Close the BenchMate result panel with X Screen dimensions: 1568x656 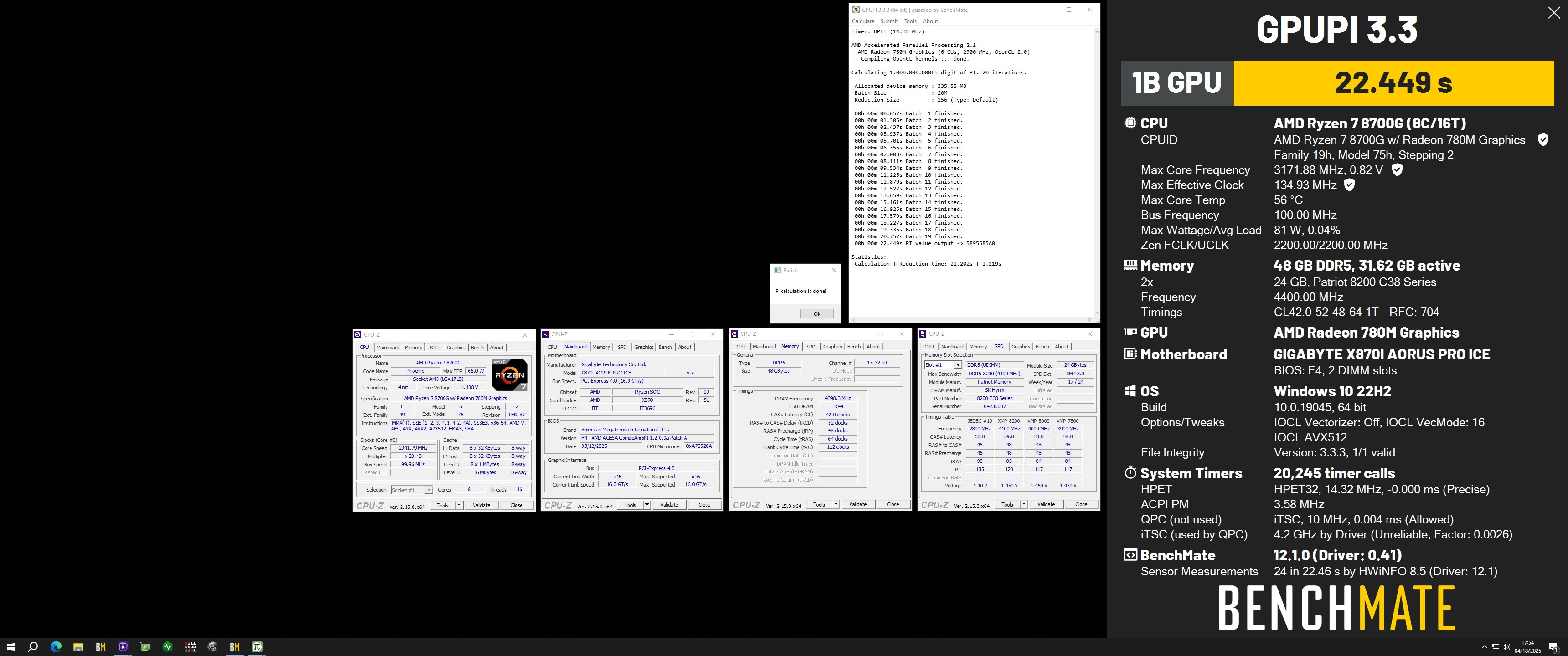(x=1553, y=13)
